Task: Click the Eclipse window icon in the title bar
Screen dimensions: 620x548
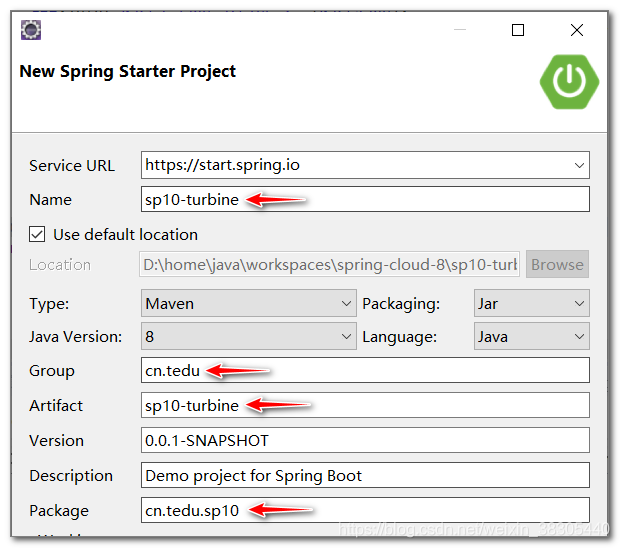Action: pos(31,30)
